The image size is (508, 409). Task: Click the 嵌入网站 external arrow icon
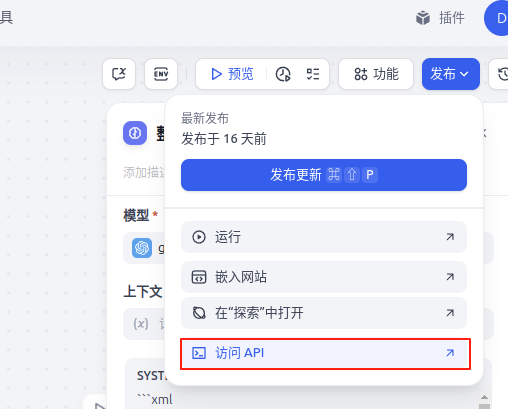(x=450, y=277)
